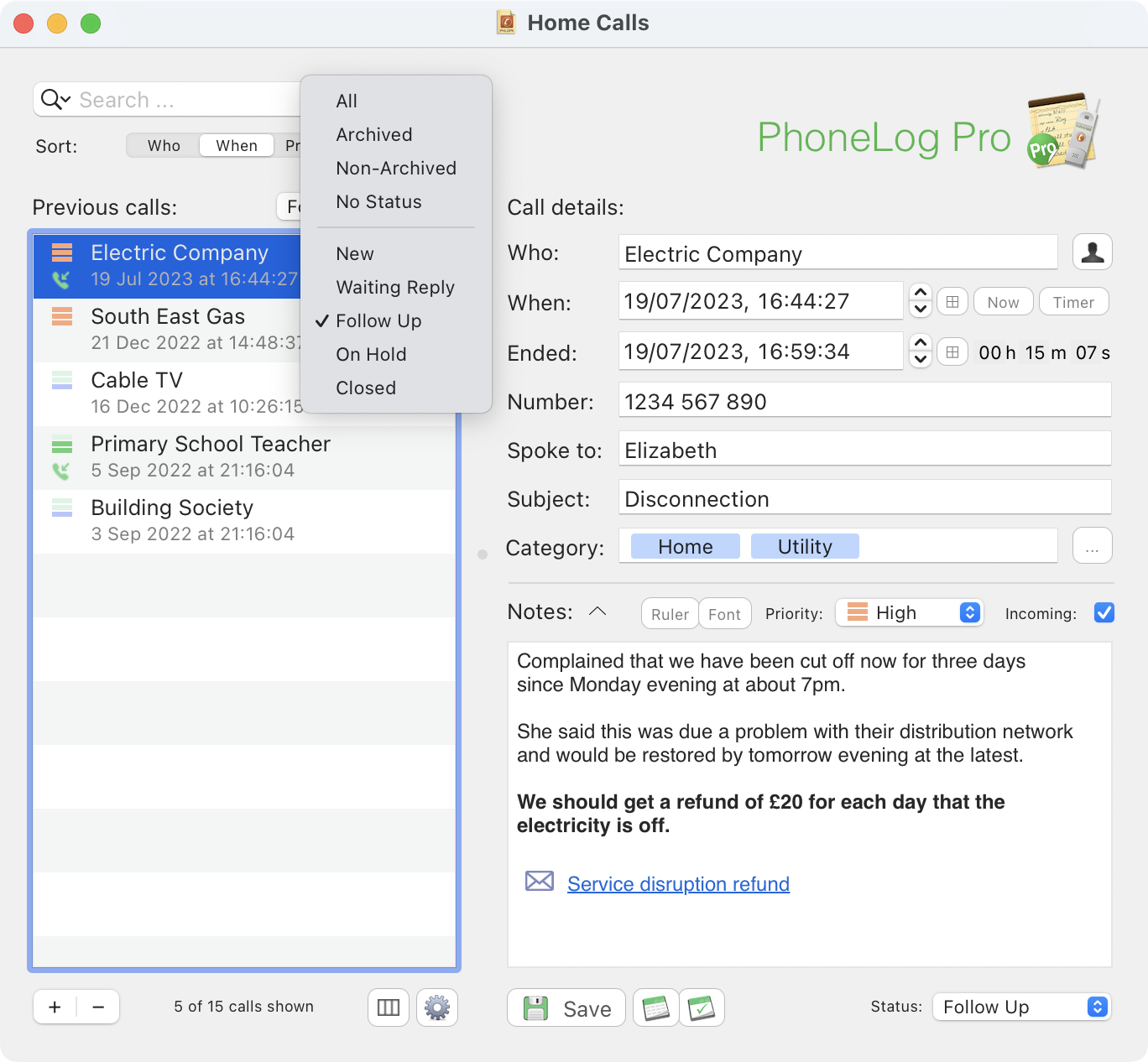Click priority icon of Building Society row
1148x1062 pixels.
[x=62, y=508]
